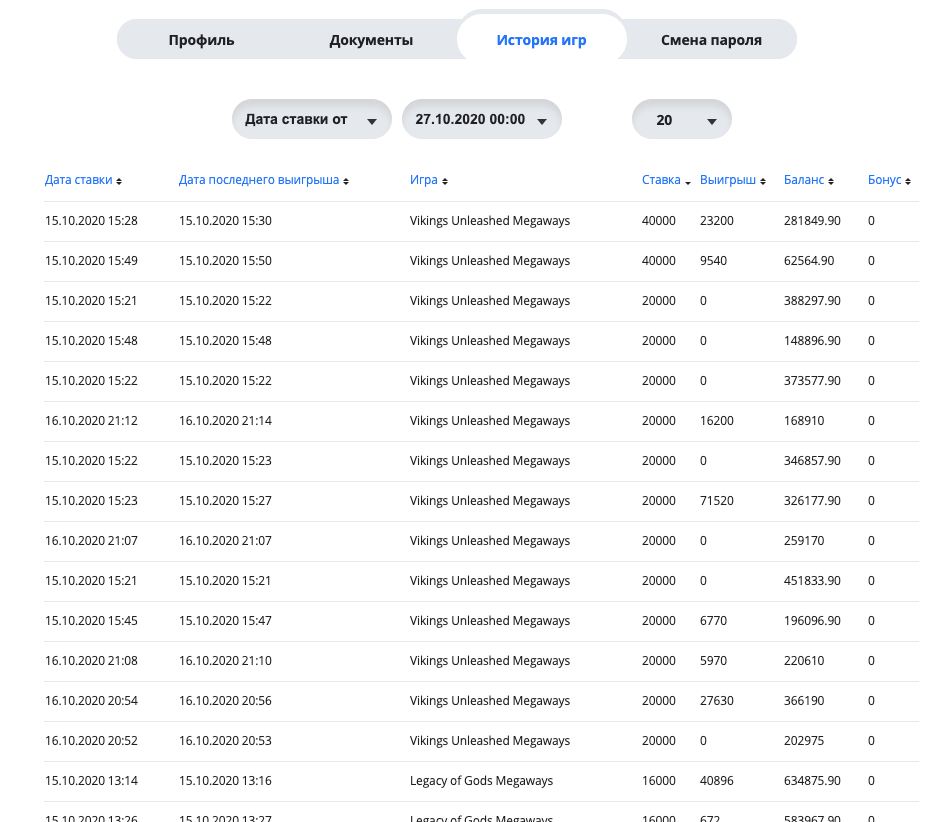Select the last win date 15.10.2020 15:50
The width and height of the screenshot is (937, 822).
(x=225, y=260)
